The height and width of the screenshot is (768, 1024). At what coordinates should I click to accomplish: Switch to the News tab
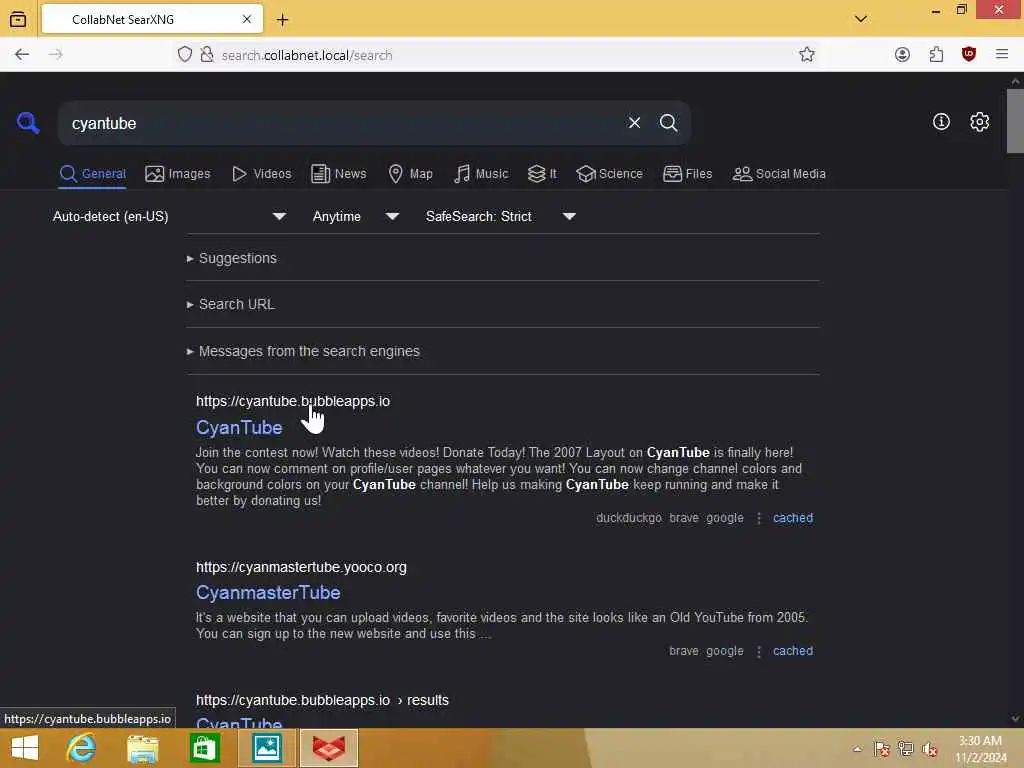pyautogui.click(x=339, y=174)
